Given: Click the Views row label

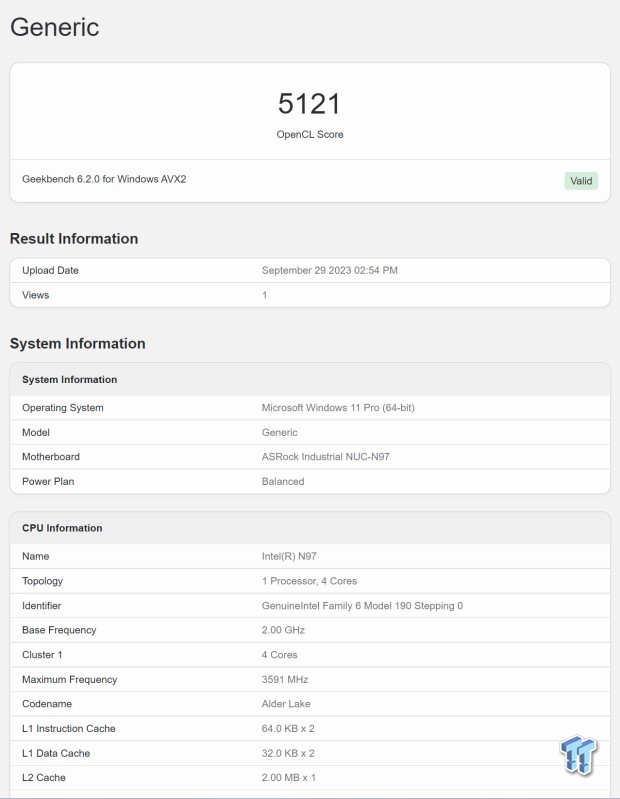Looking at the screenshot, I should (x=35, y=295).
